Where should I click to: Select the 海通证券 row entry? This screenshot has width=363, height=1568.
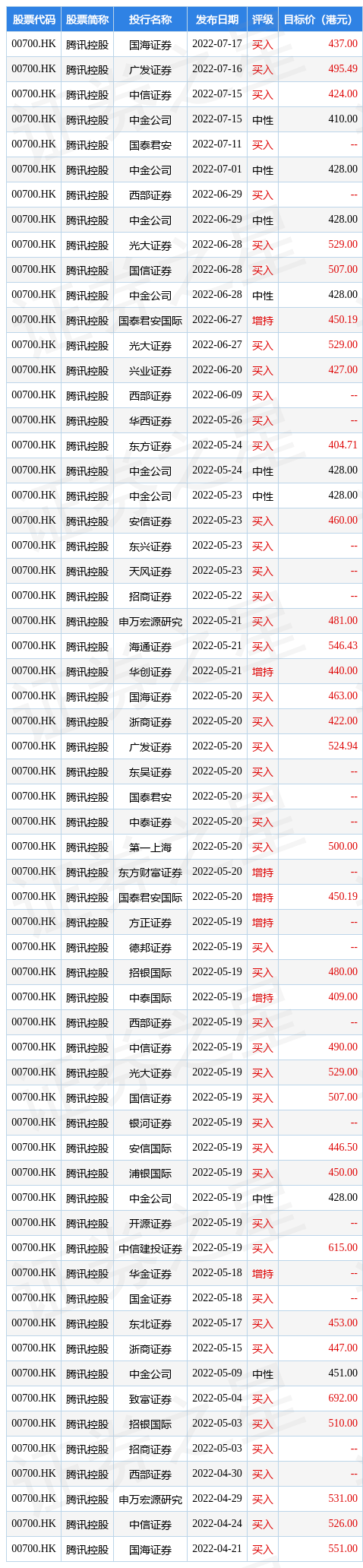[150, 646]
